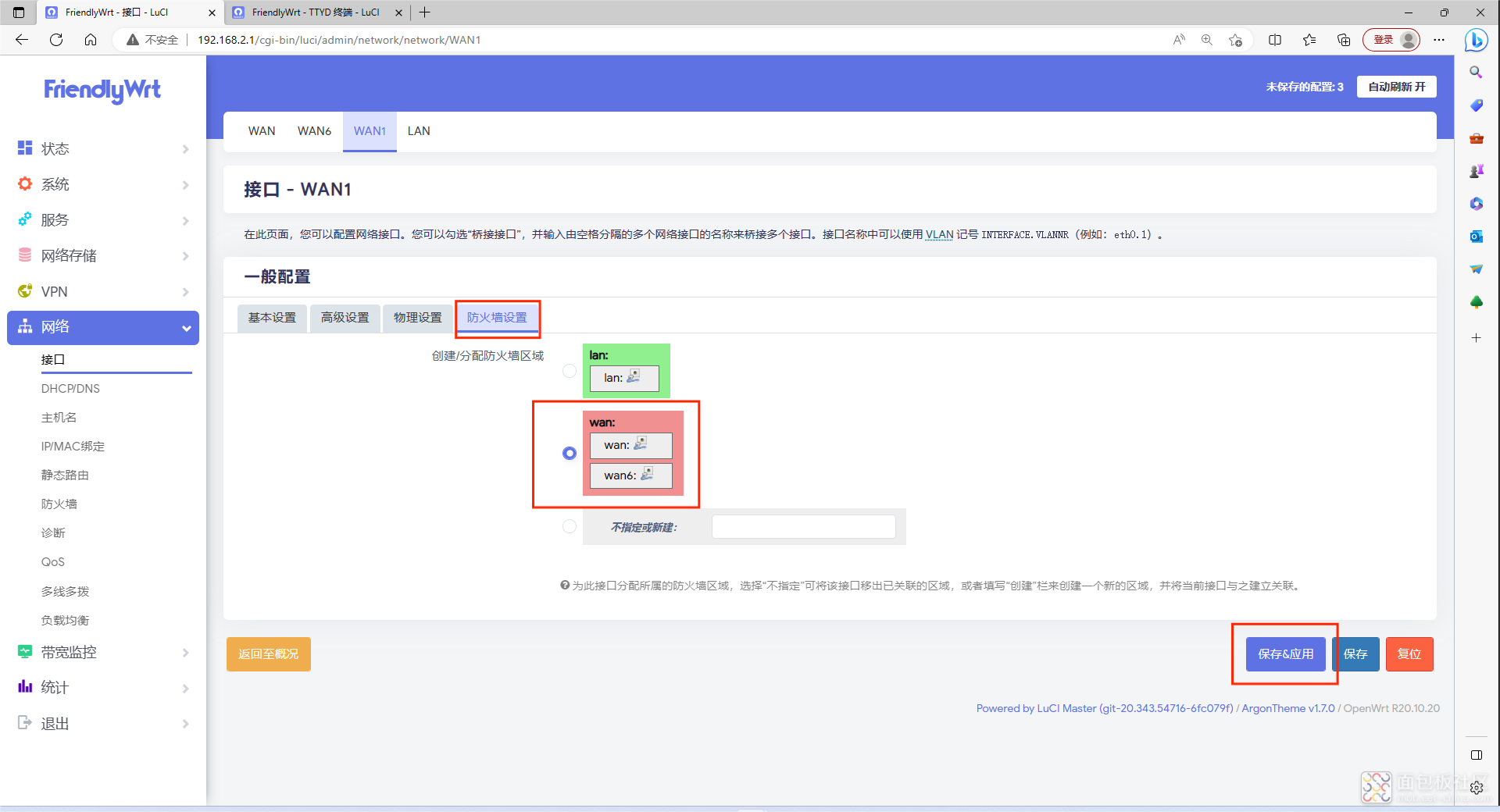Add a sidebar app with plus icon
Image resolution: width=1500 pixels, height=812 pixels.
1476,337
